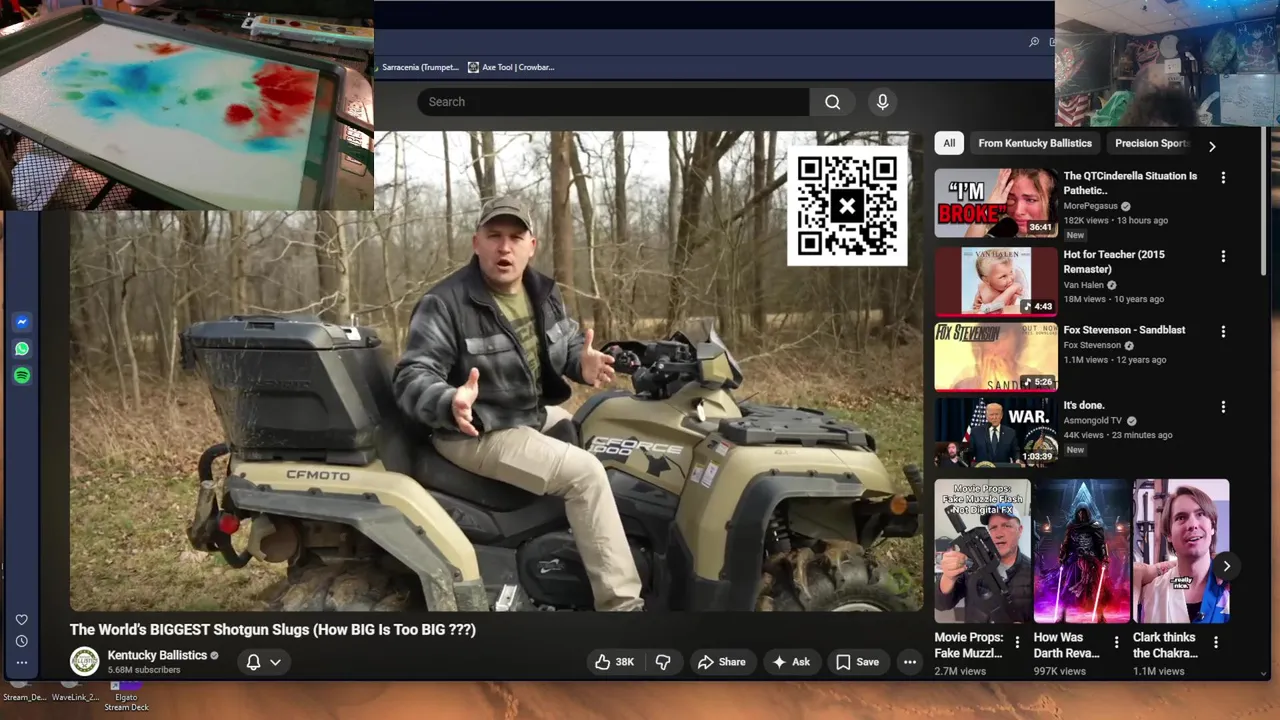Click on the main video player

tap(496, 371)
